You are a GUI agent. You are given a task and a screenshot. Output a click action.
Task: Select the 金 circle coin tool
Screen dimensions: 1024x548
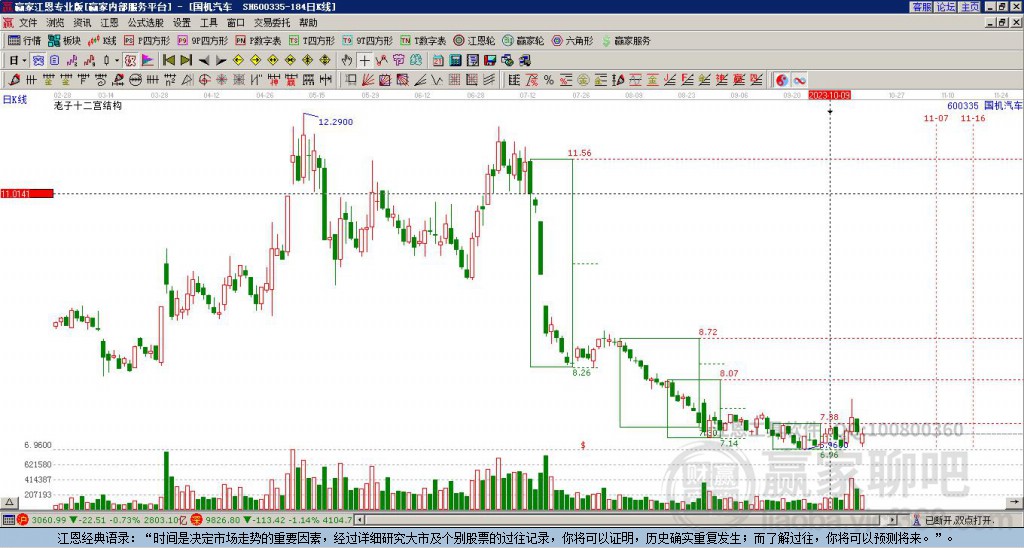583,80
